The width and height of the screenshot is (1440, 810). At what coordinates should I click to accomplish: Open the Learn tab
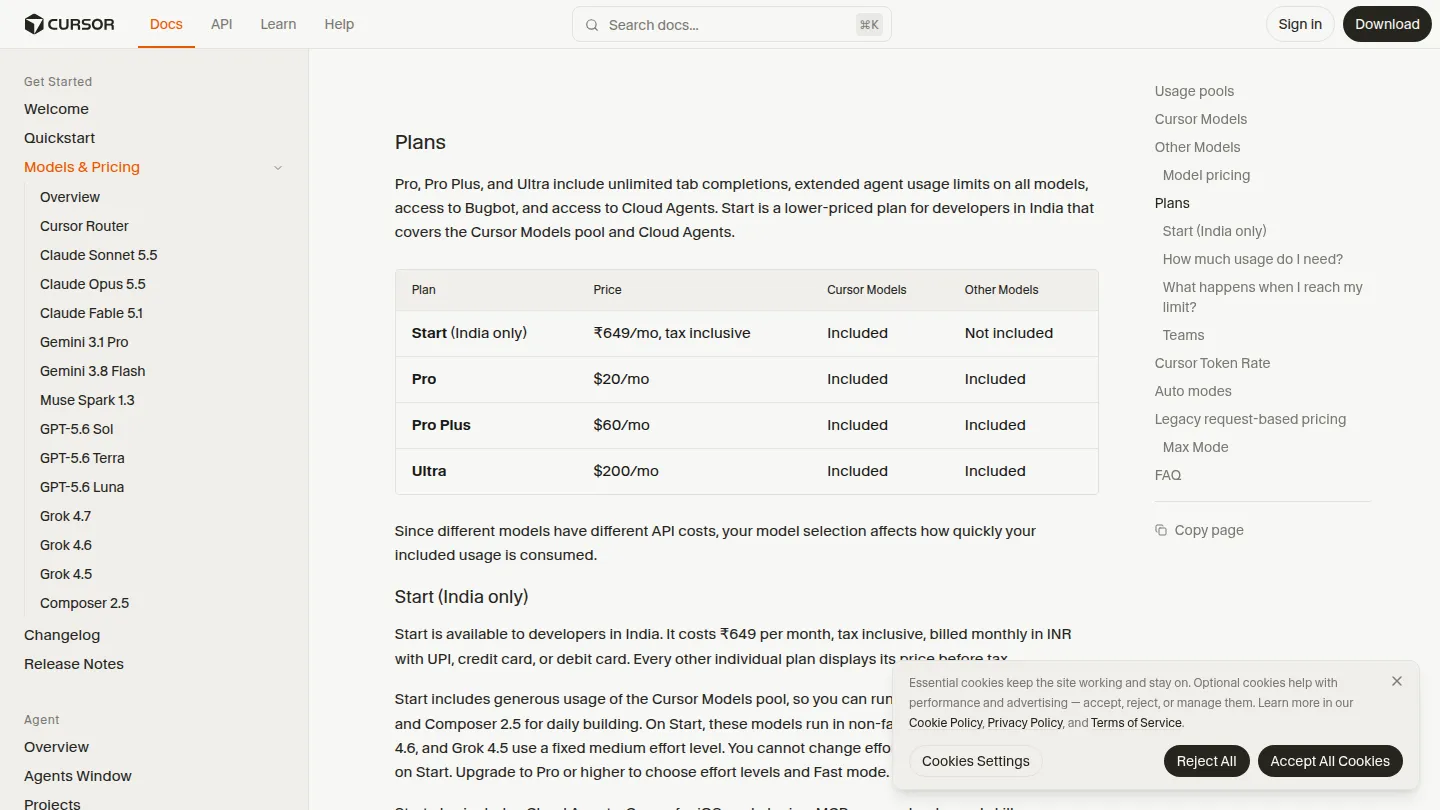point(278,24)
